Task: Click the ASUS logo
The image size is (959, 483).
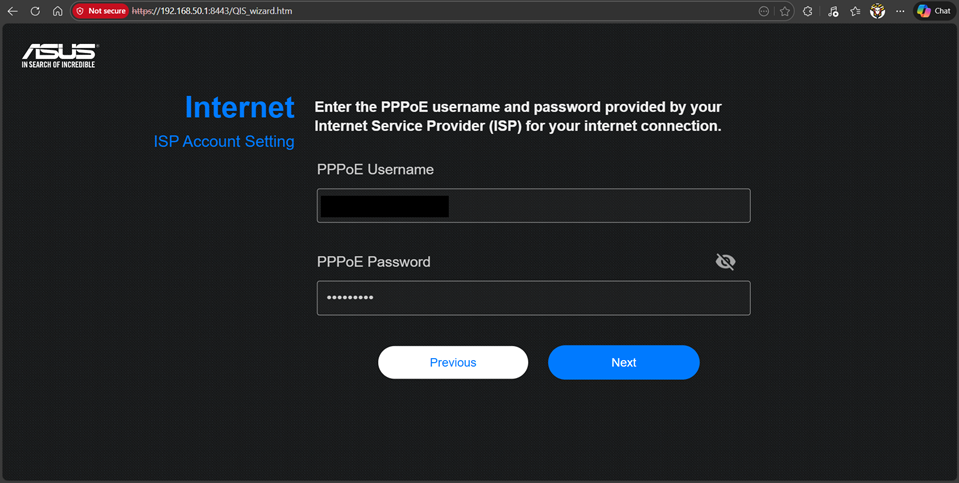Action: click(x=60, y=55)
